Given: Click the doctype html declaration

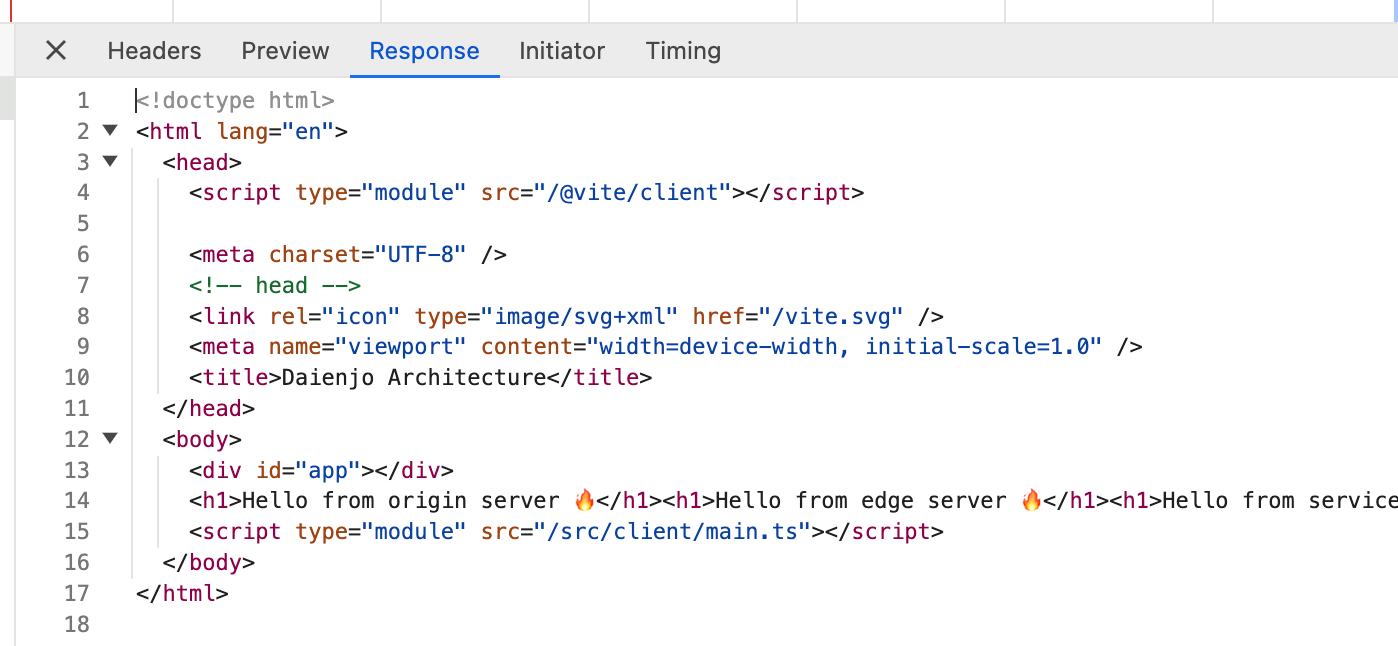Looking at the screenshot, I should click(x=235, y=100).
